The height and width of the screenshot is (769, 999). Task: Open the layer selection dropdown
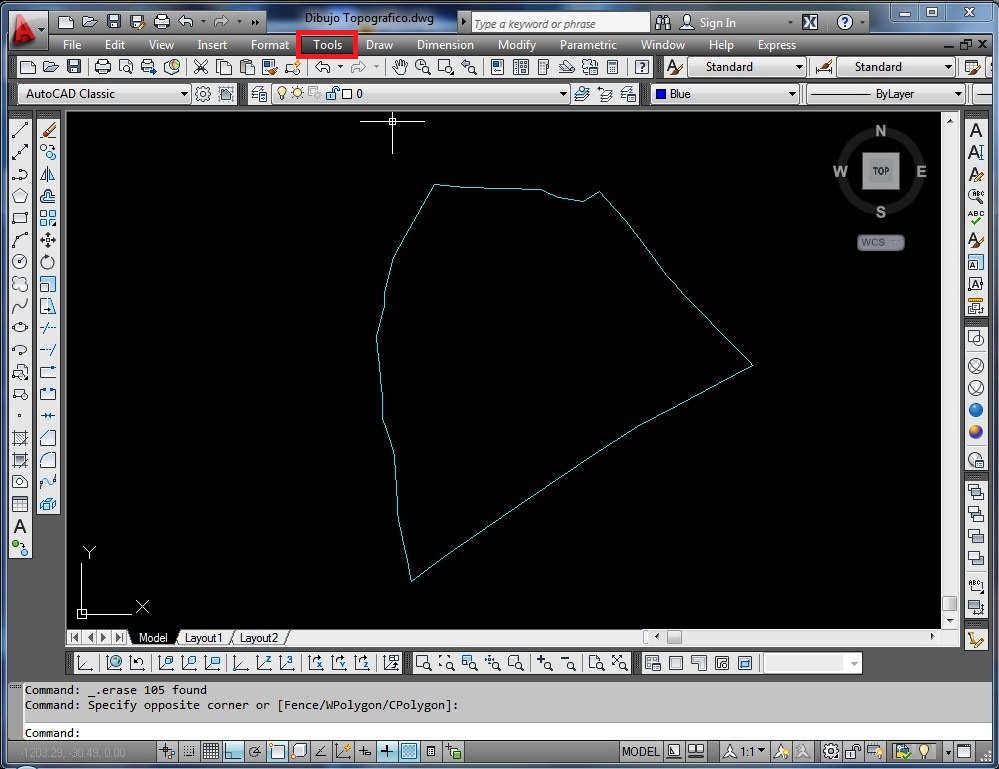[565, 93]
